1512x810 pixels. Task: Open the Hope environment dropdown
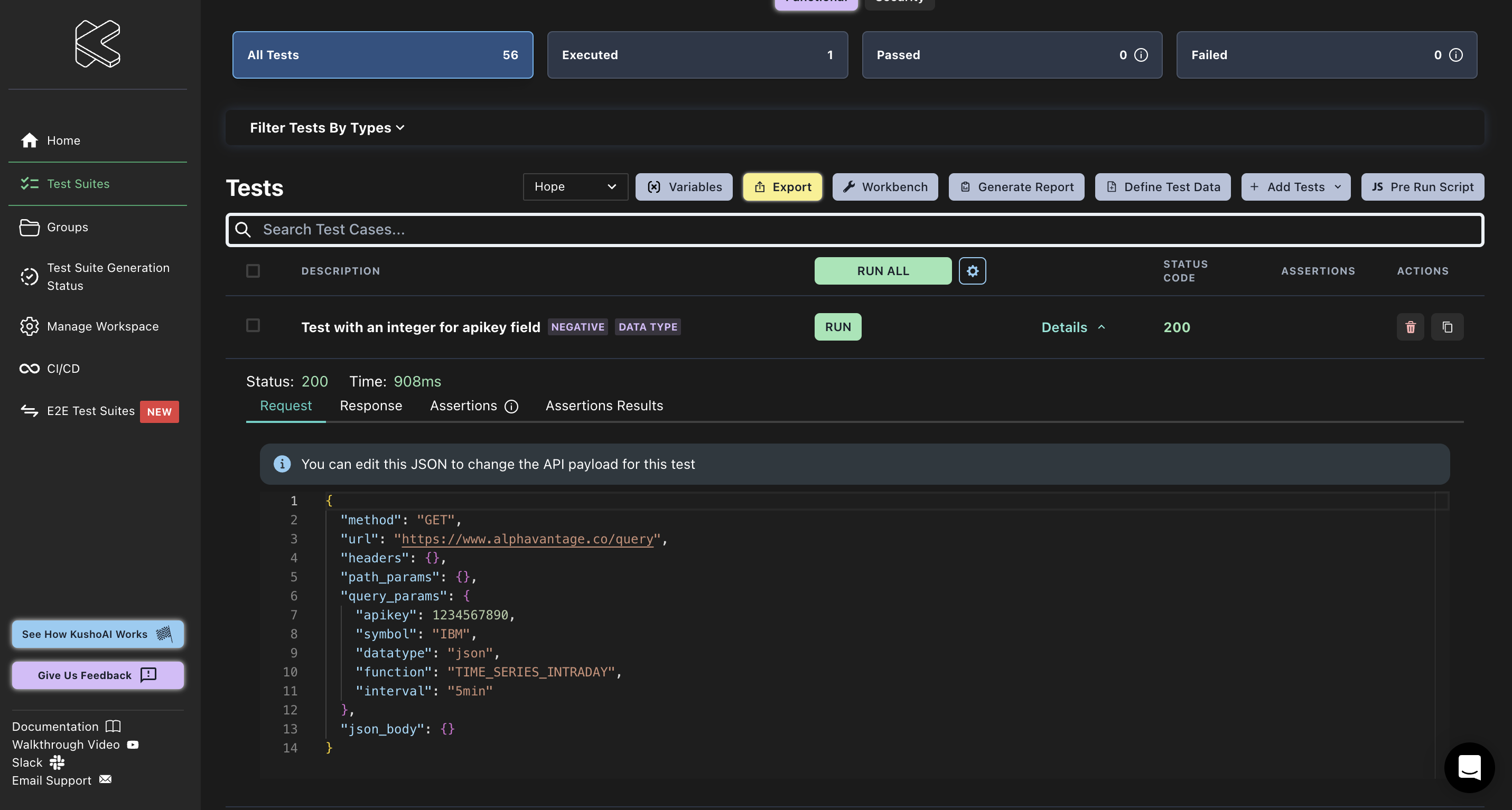(x=575, y=186)
